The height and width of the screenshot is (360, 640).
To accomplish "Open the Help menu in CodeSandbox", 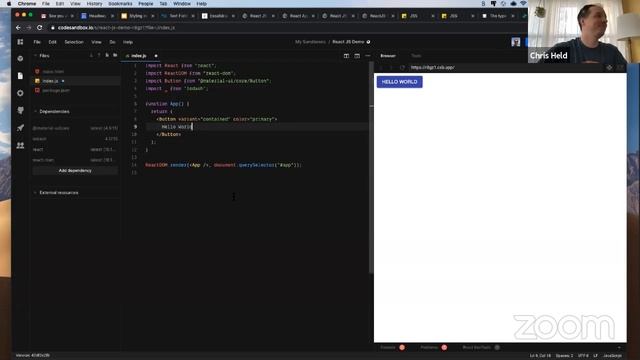I will (x=128, y=42).
